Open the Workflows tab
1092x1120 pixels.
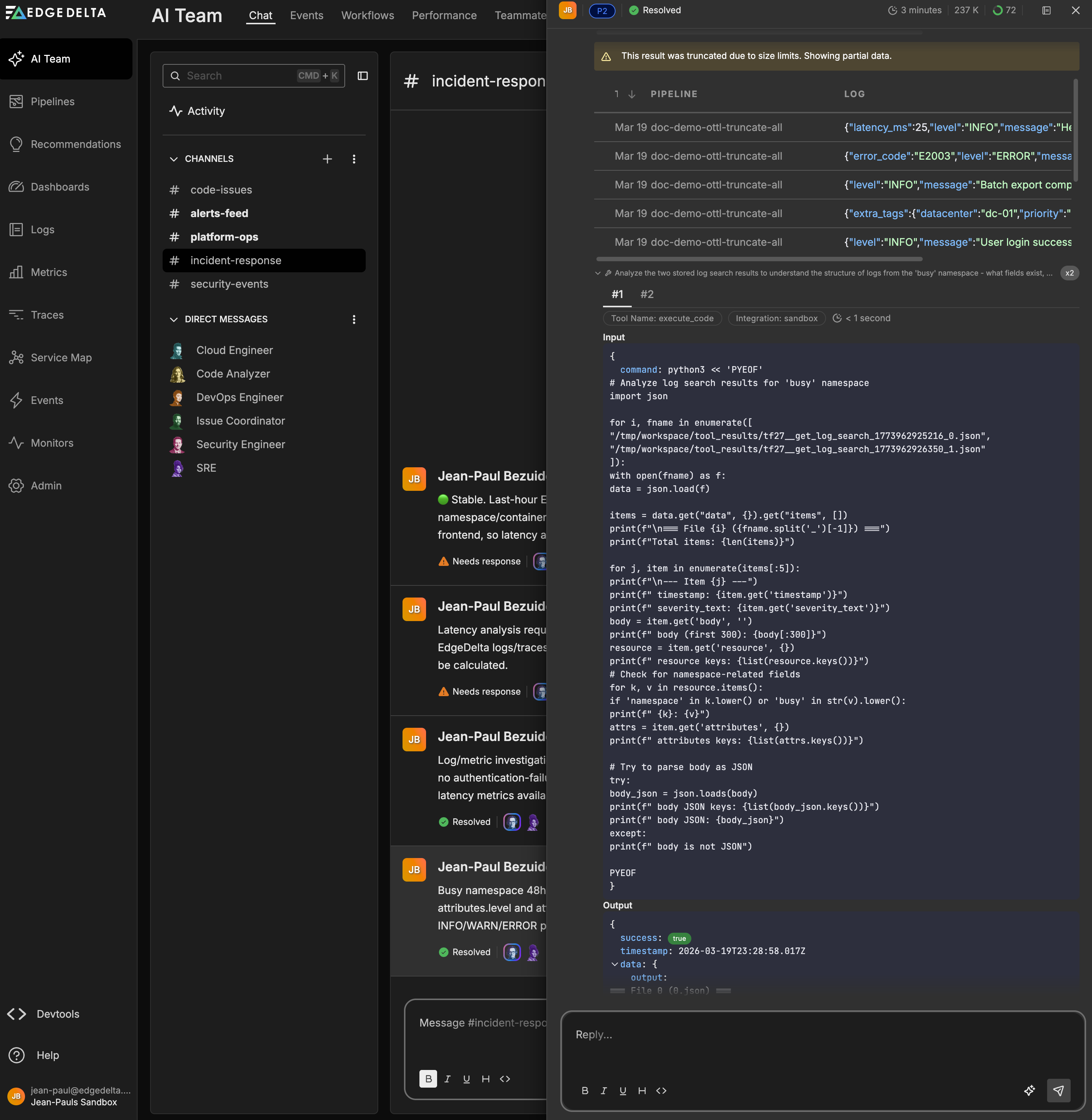(x=368, y=15)
